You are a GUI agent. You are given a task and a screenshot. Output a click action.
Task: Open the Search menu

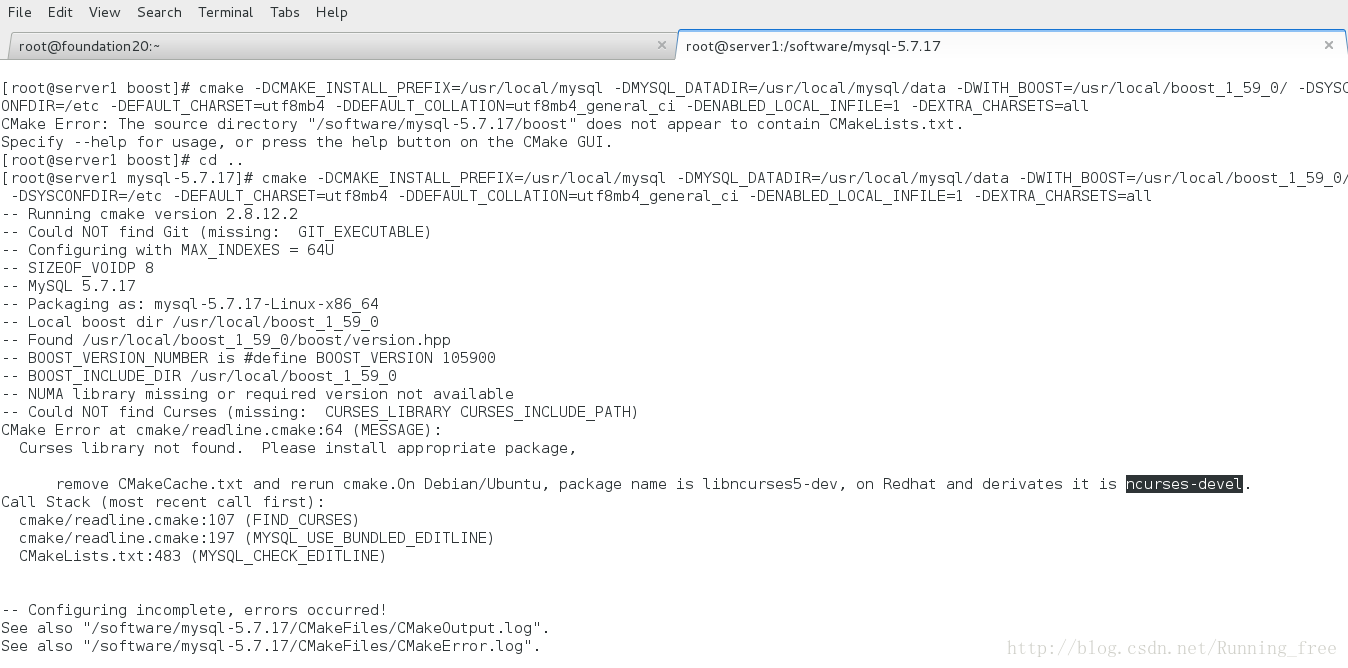[x=159, y=12]
